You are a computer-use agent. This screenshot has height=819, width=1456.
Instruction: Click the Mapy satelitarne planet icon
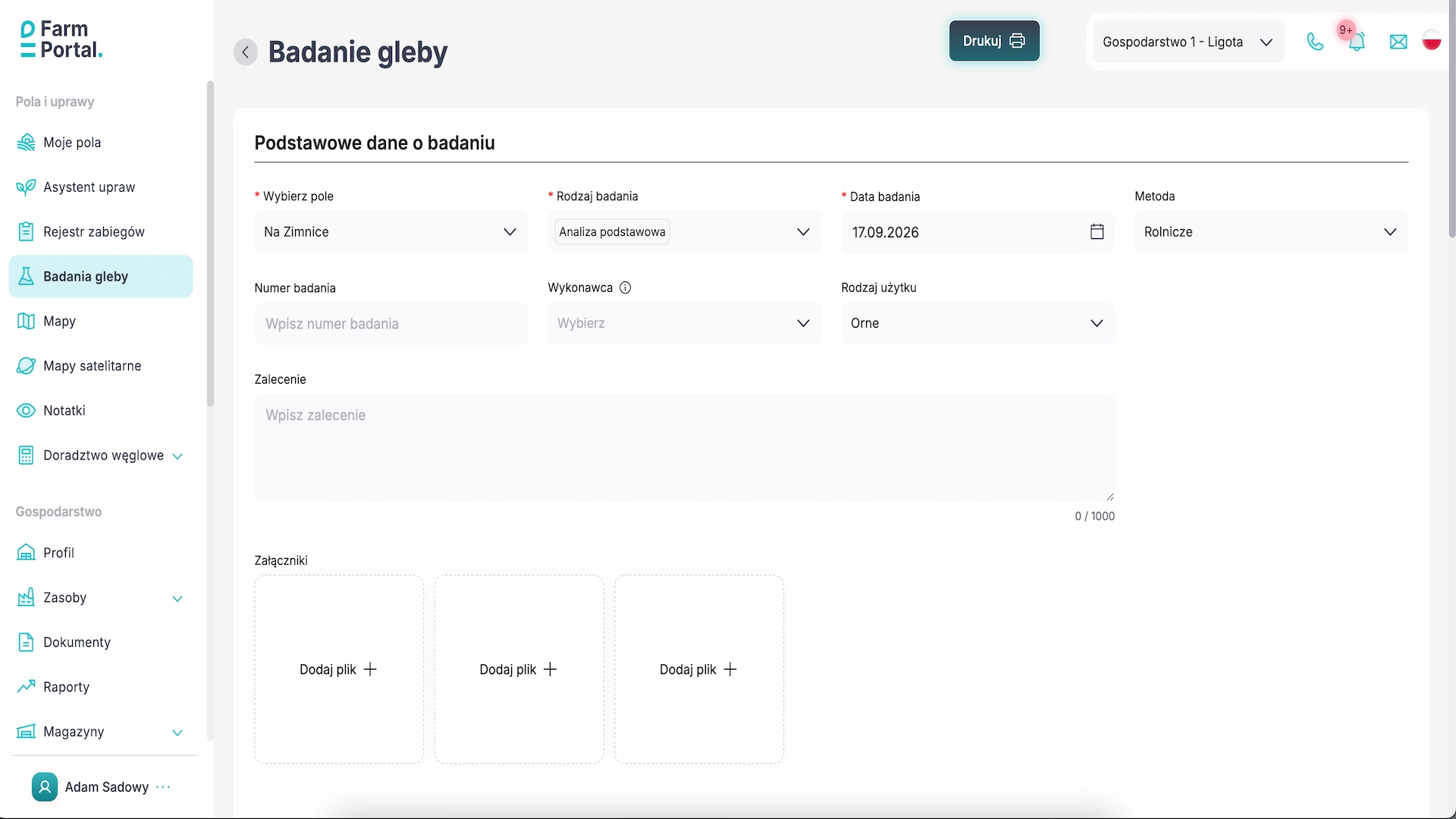pos(26,366)
